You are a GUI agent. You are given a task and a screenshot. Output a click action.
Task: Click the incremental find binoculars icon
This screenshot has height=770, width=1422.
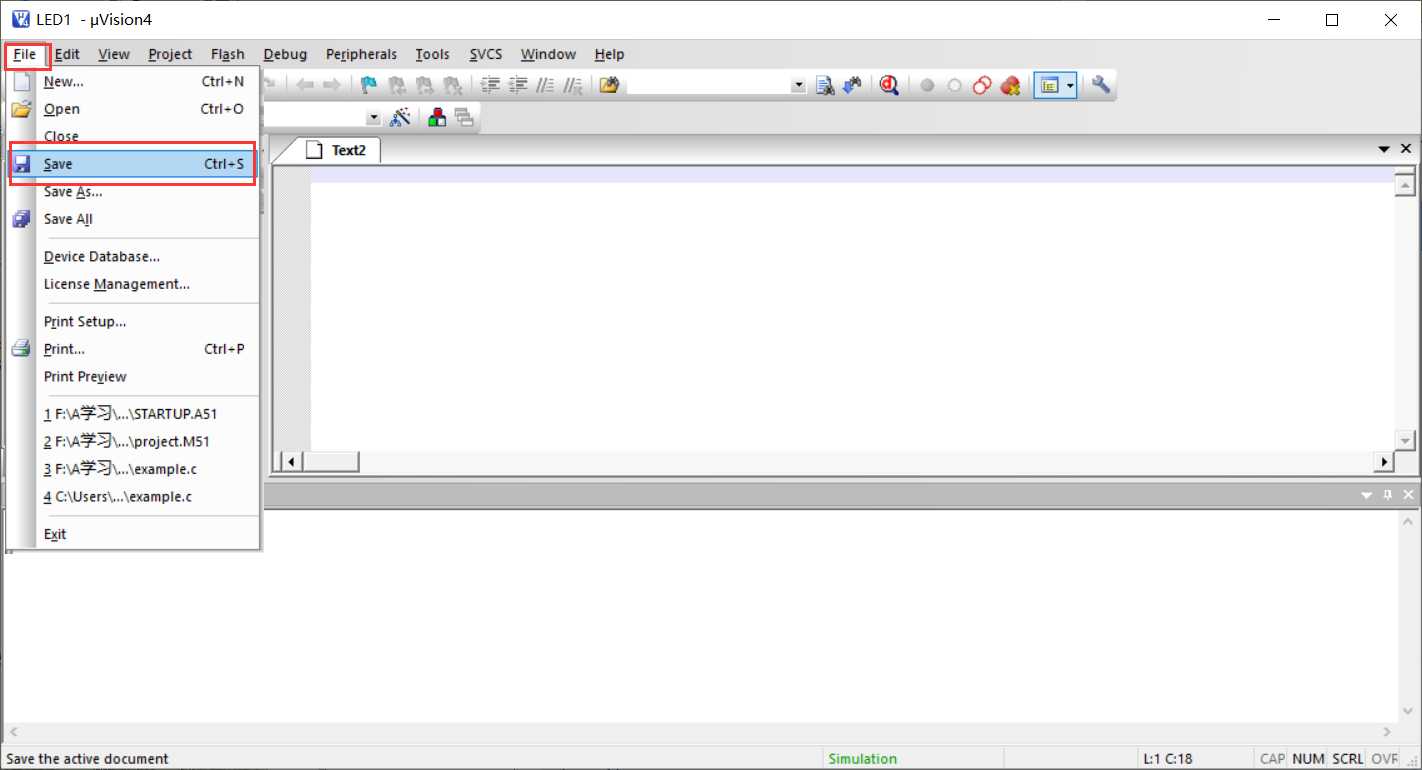[x=852, y=86]
